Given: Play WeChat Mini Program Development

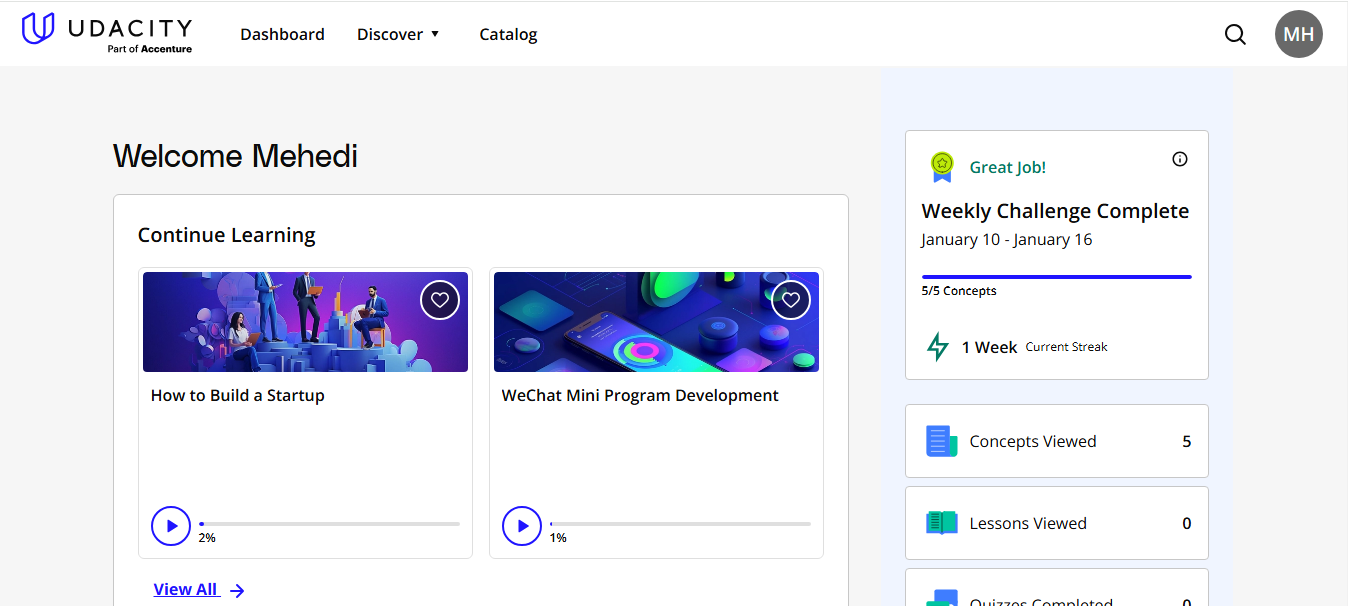Looking at the screenshot, I should click(522, 526).
